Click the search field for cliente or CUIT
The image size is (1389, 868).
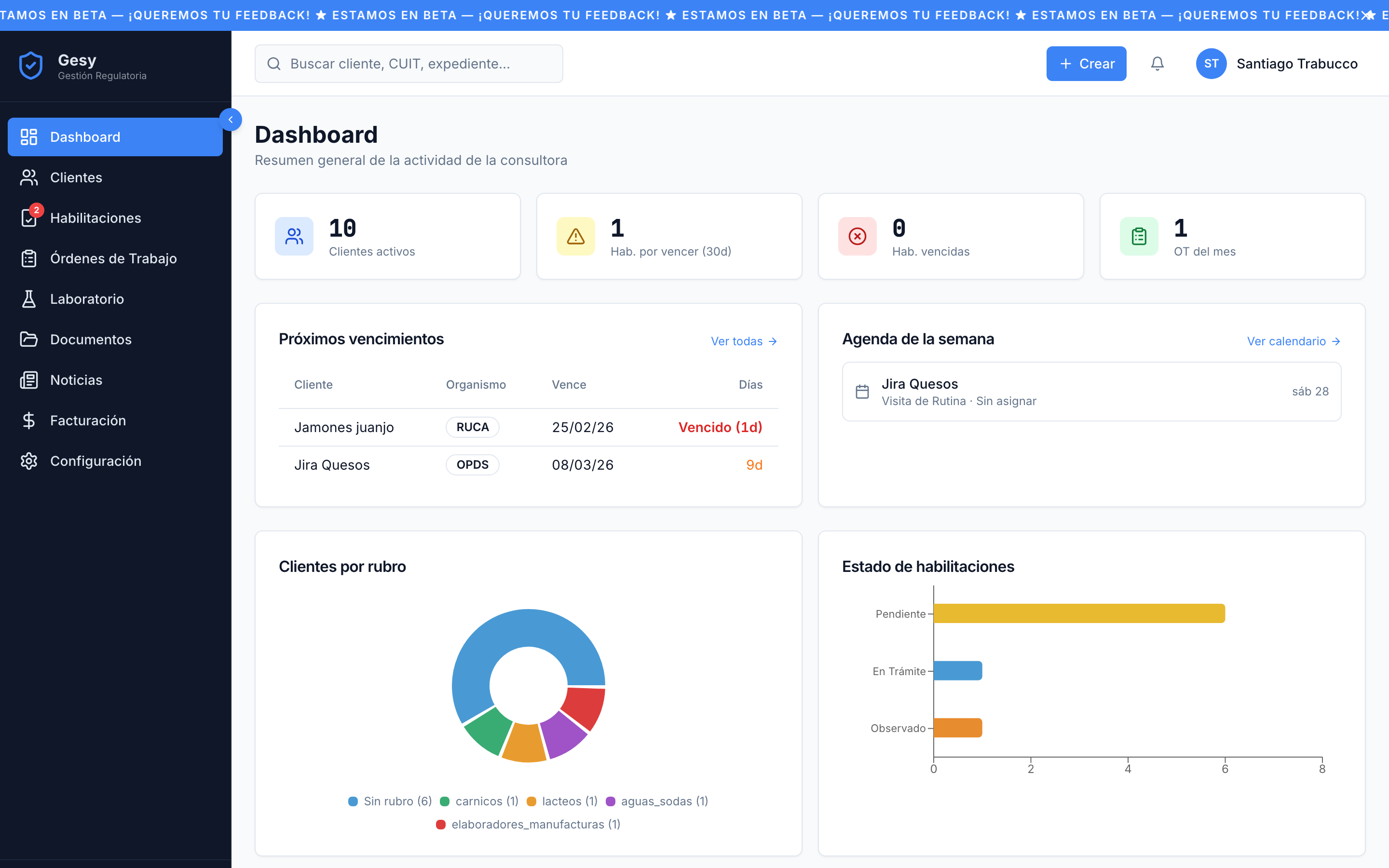coord(409,63)
